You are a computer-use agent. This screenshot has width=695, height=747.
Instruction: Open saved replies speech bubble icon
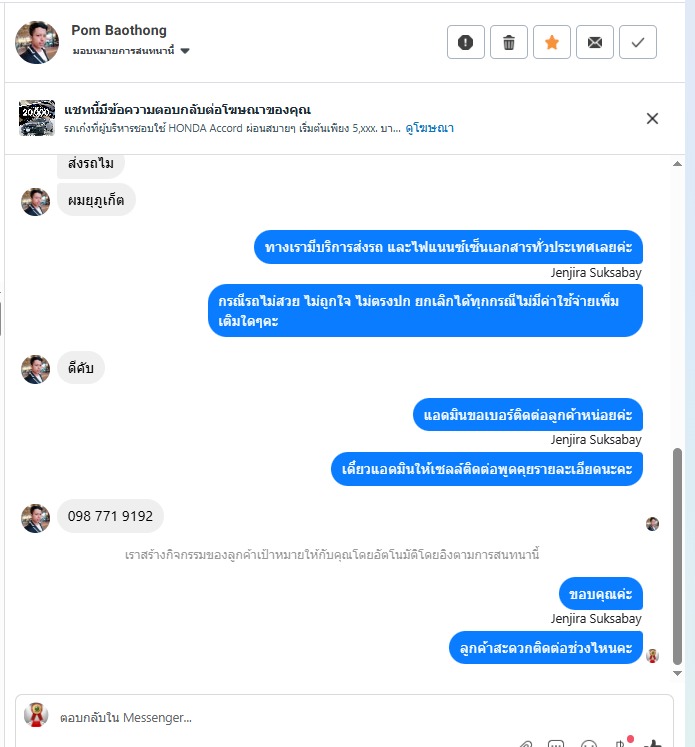click(x=556, y=744)
